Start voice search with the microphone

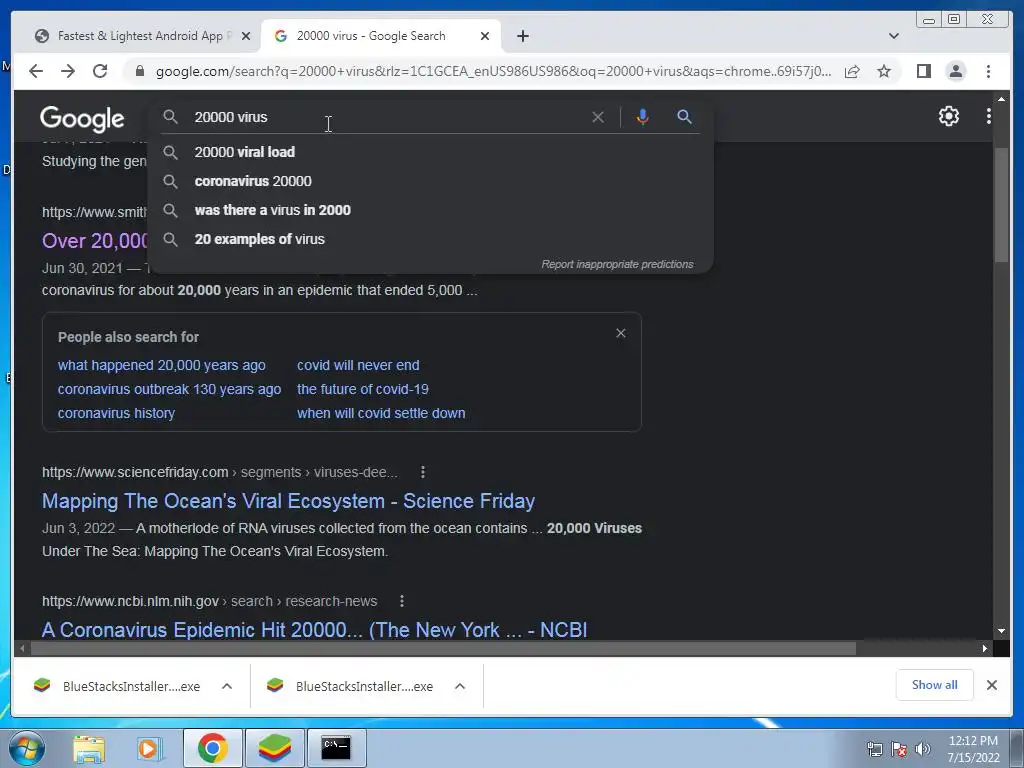point(643,117)
